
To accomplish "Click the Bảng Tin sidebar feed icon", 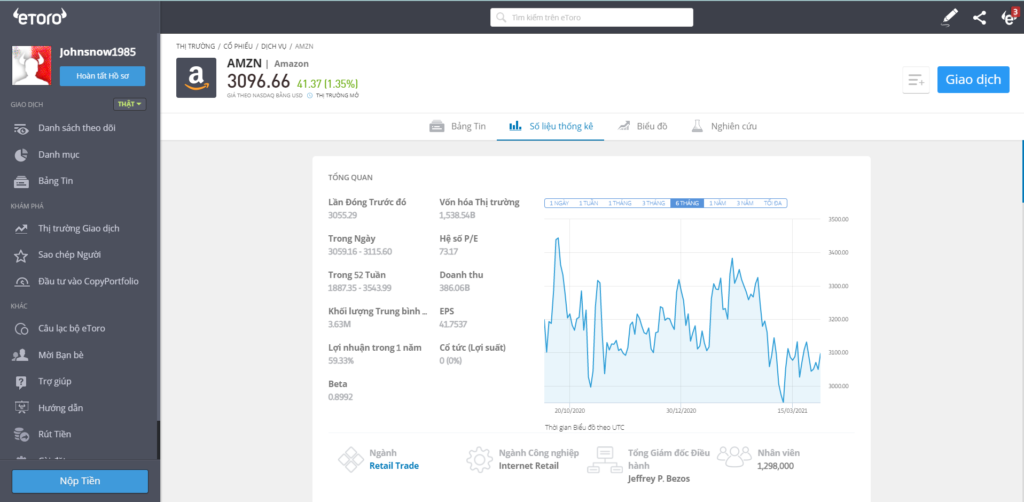I will click(x=21, y=181).
